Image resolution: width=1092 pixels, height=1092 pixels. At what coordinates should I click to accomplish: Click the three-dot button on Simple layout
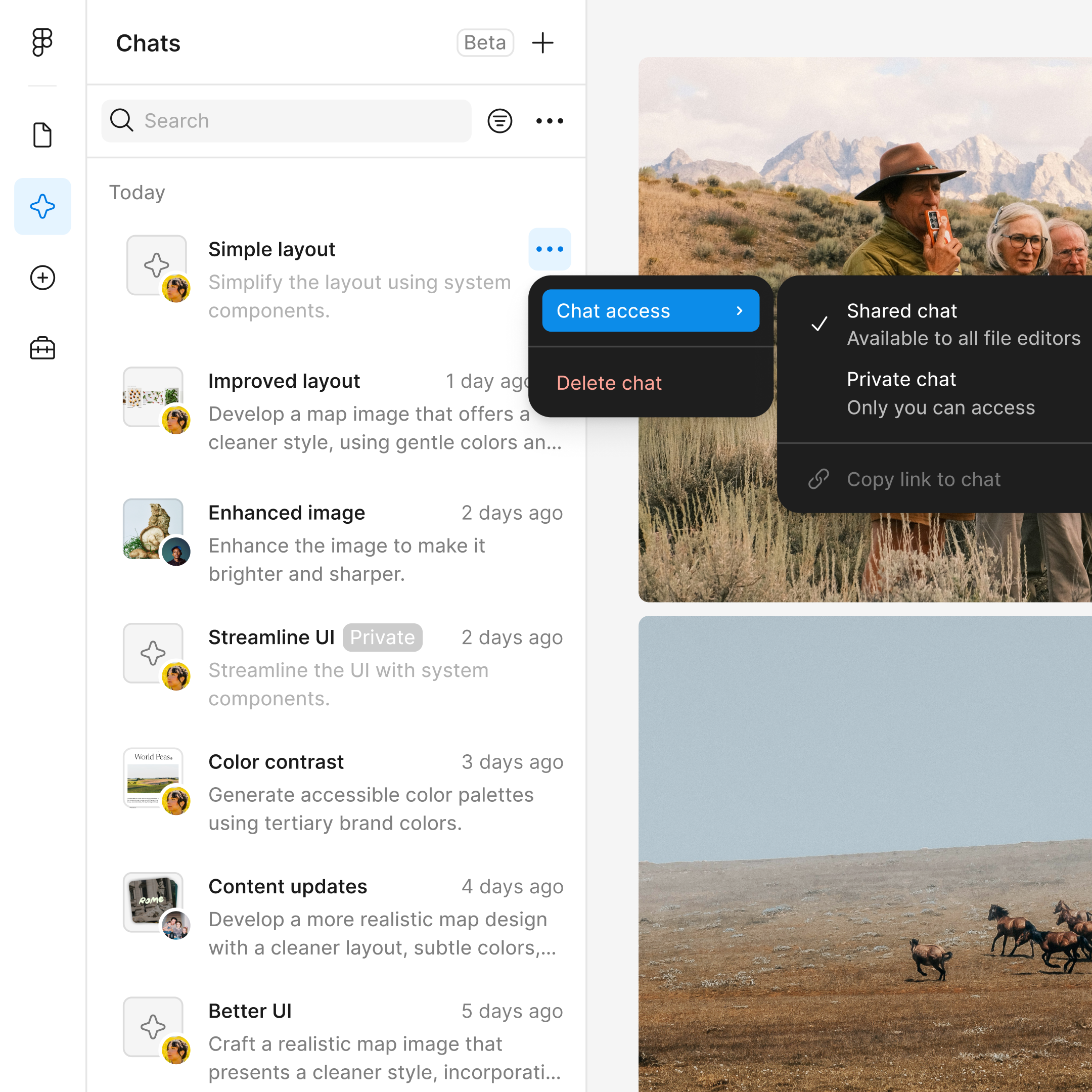(550, 249)
